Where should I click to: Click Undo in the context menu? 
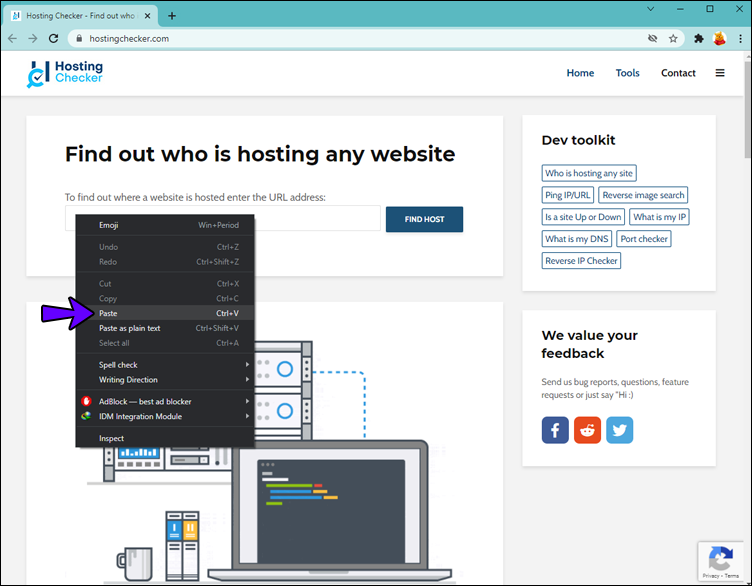pyautogui.click(x=165, y=247)
